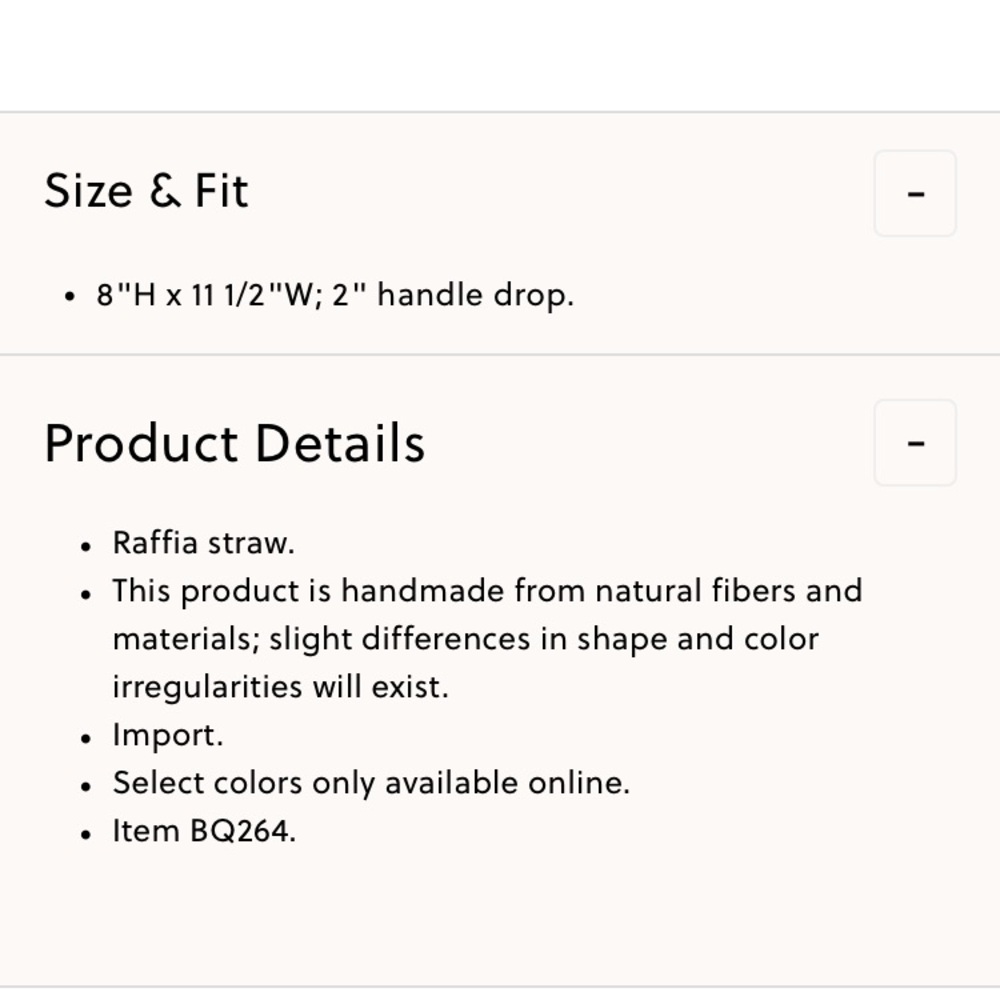Click the Product Details heading text
This screenshot has width=1000, height=1000.
[235, 443]
